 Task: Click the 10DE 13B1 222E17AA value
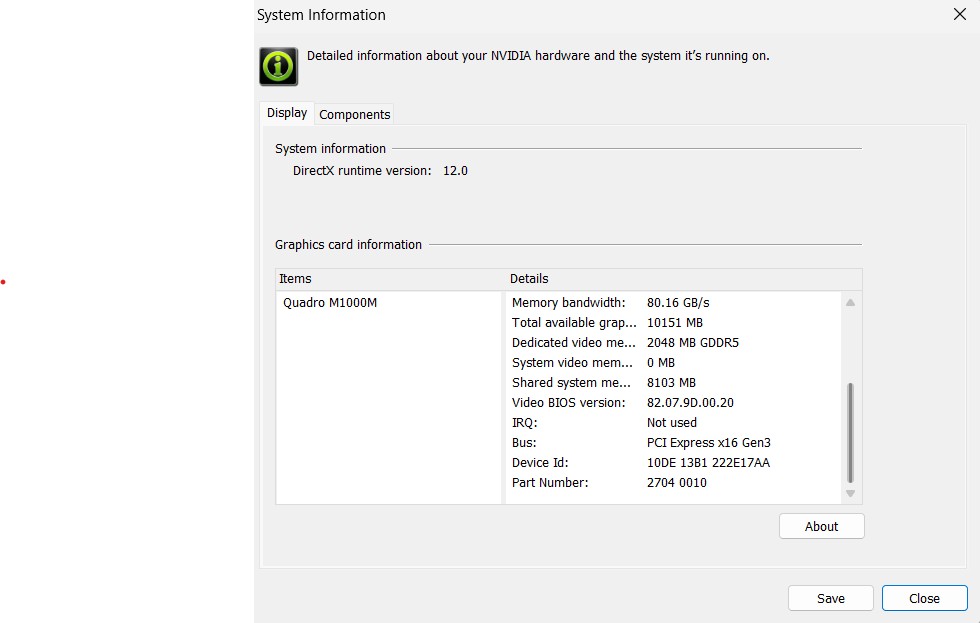click(x=708, y=462)
